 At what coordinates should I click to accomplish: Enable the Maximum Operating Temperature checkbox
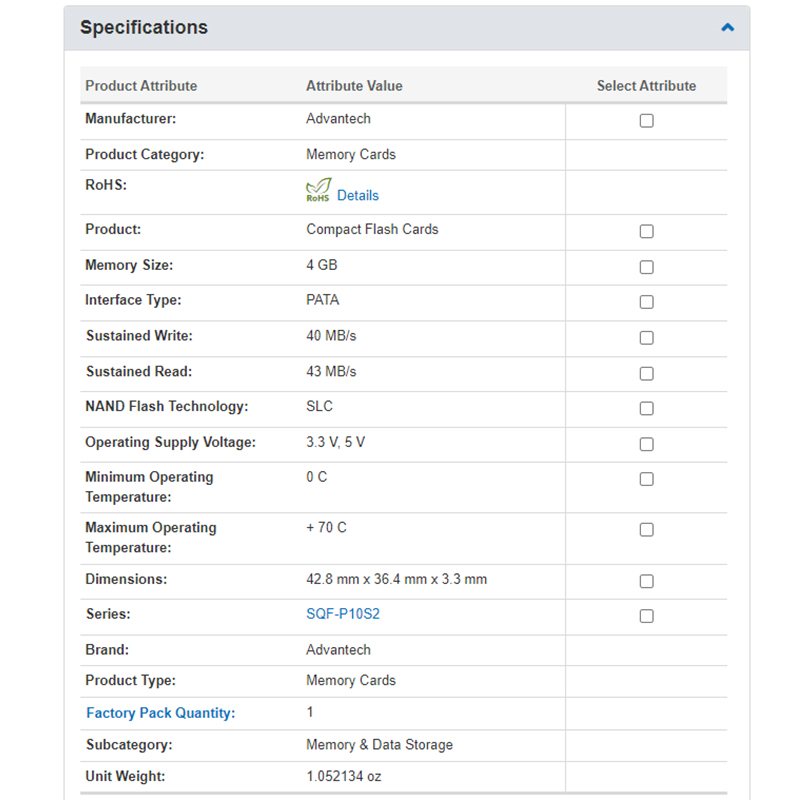click(x=646, y=529)
